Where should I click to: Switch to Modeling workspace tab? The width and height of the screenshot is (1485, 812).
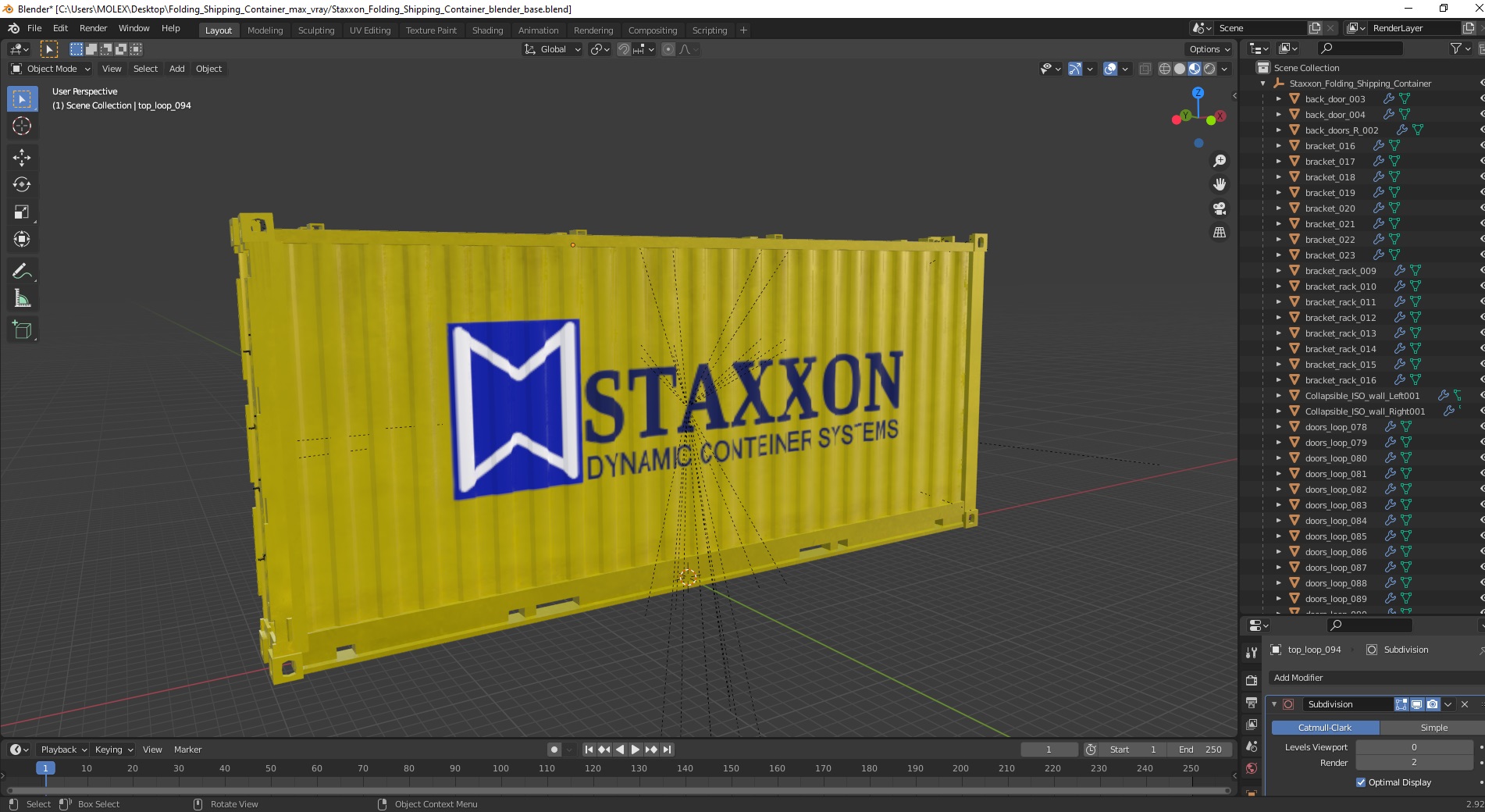click(265, 30)
